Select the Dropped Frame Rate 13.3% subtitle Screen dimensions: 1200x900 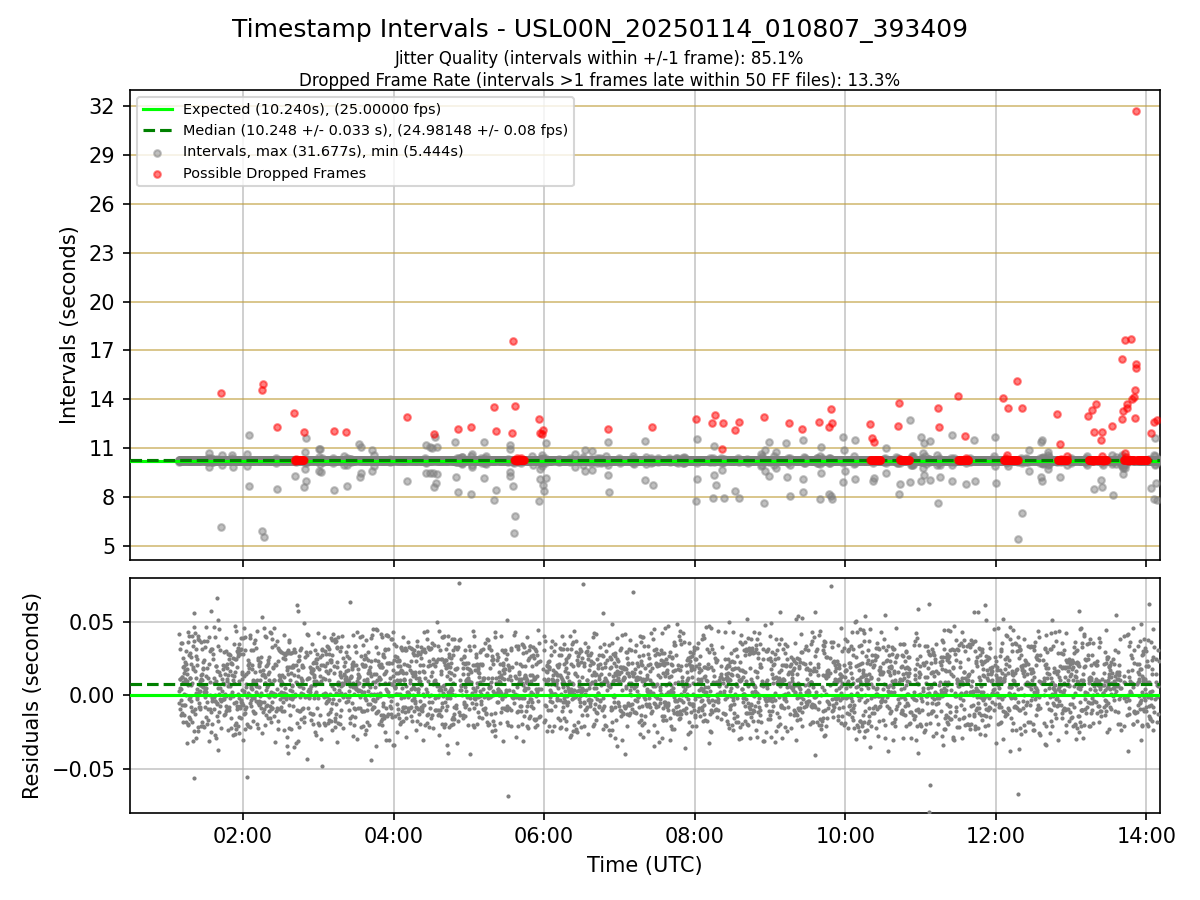point(600,79)
